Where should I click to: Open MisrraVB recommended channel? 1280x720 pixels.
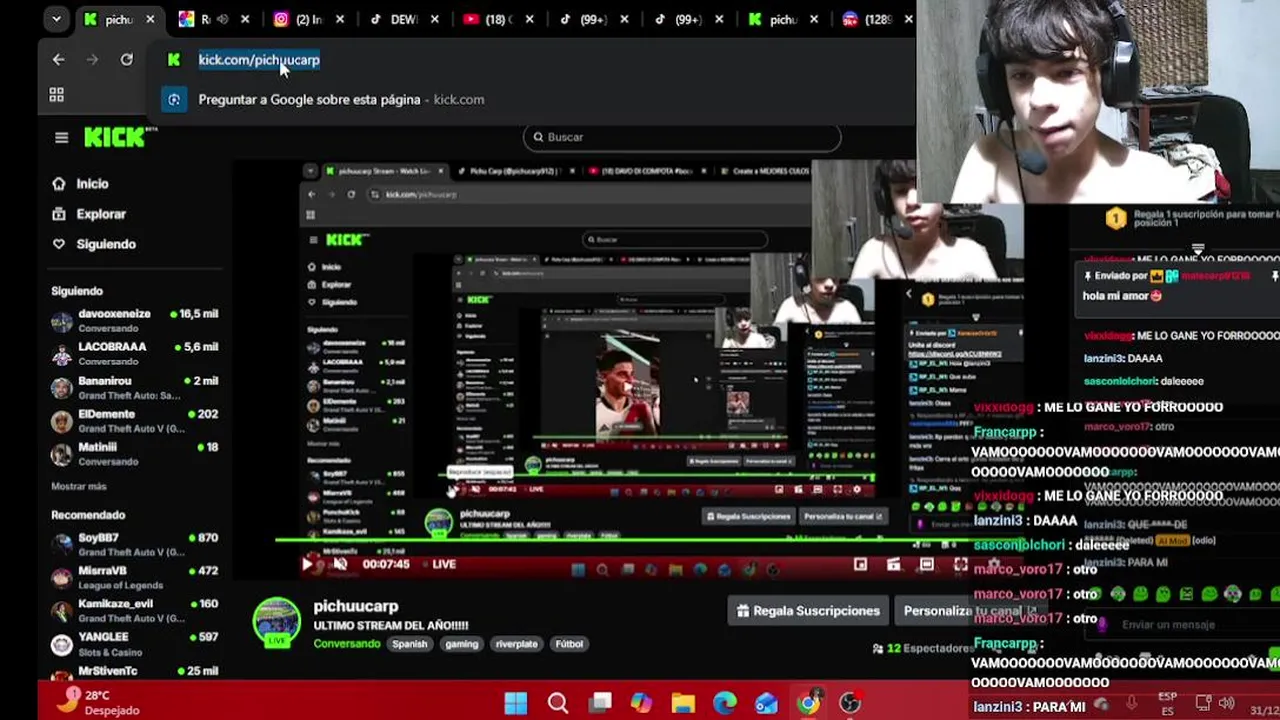click(134, 577)
